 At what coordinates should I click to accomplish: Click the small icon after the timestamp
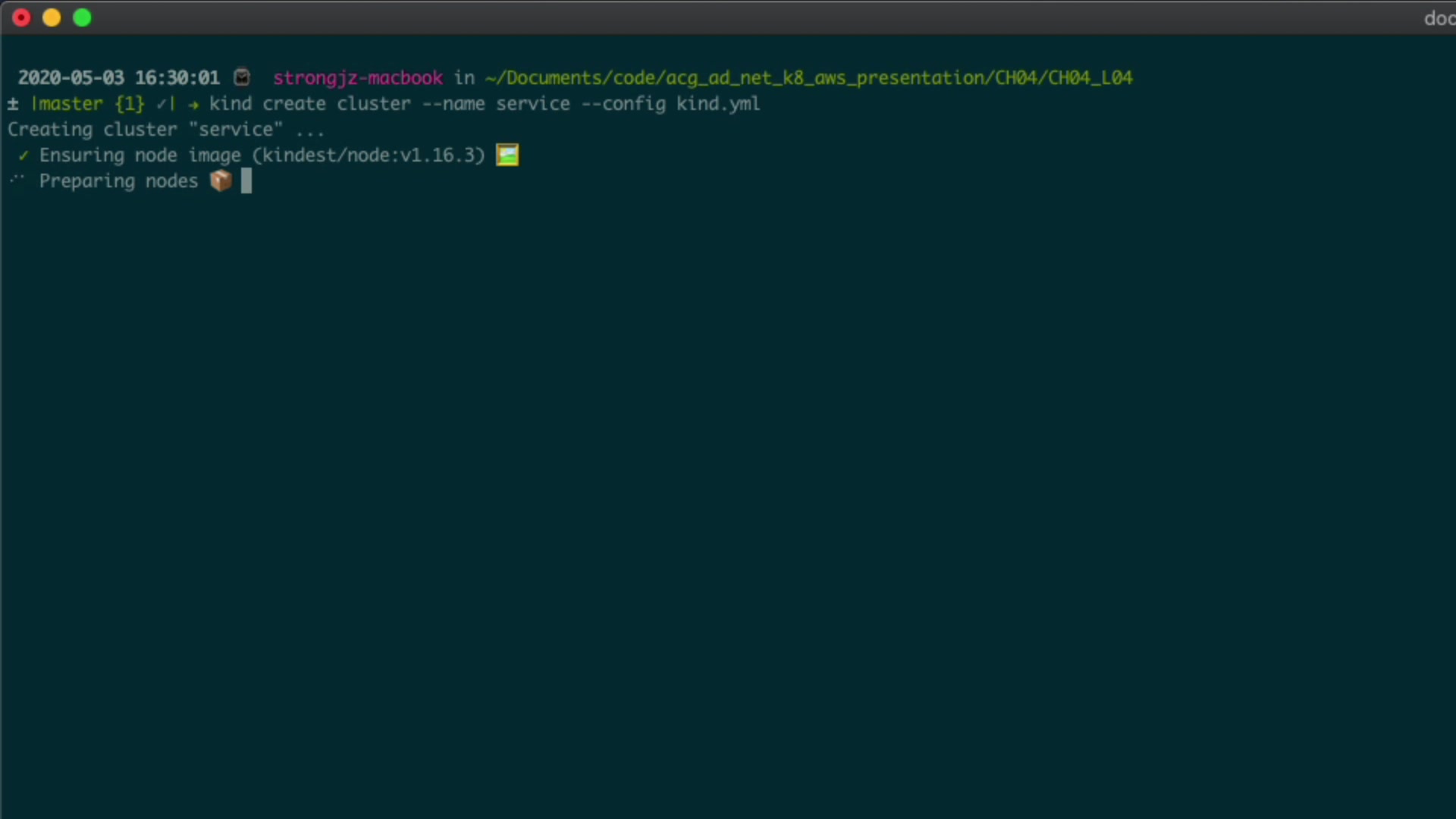tap(242, 77)
